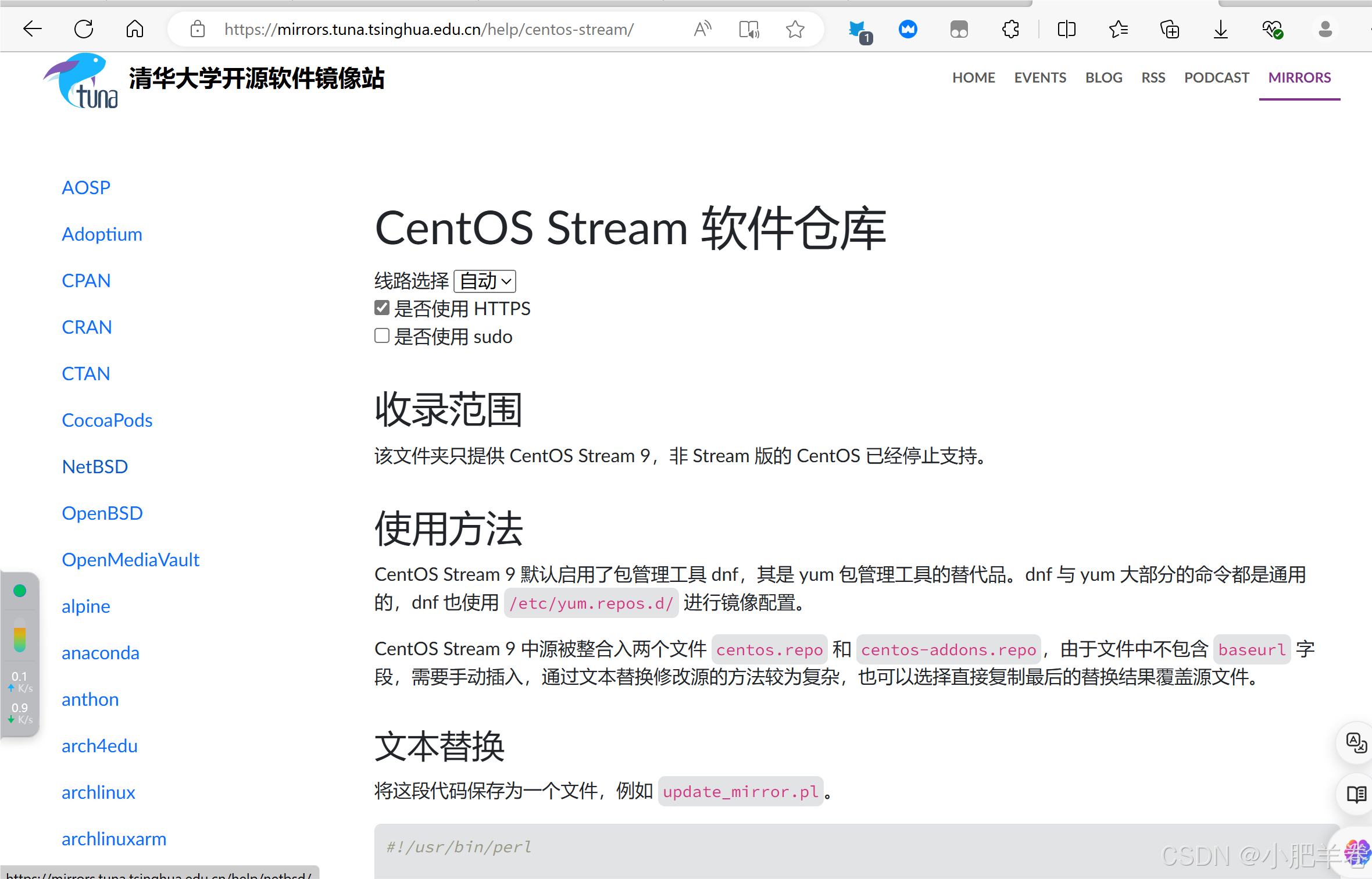Open the Downloads panel
This screenshot has height=879, width=1372.
click(x=1220, y=28)
